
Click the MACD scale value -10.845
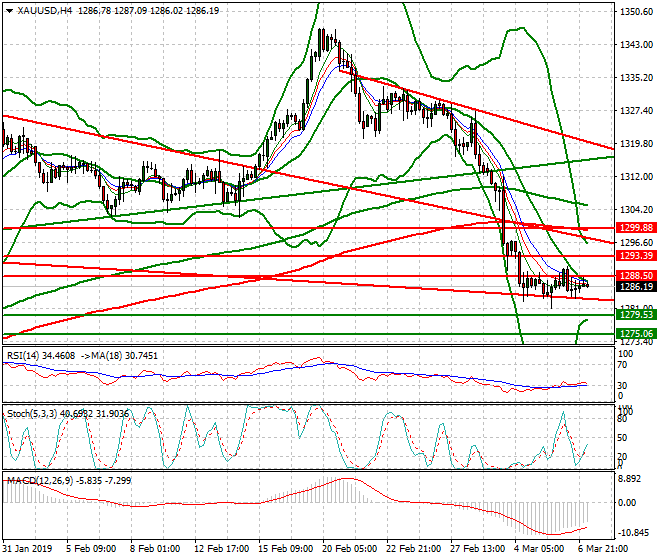pyautogui.click(x=633, y=533)
